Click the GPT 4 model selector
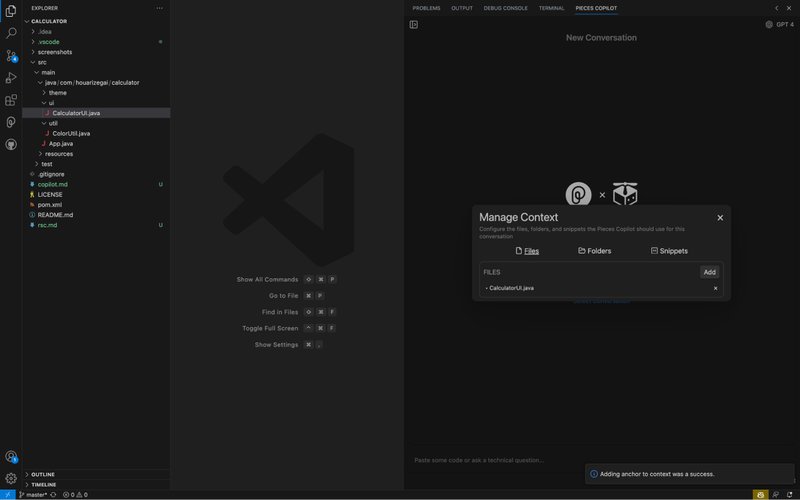This screenshot has width=800, height=500. (780, 24)
